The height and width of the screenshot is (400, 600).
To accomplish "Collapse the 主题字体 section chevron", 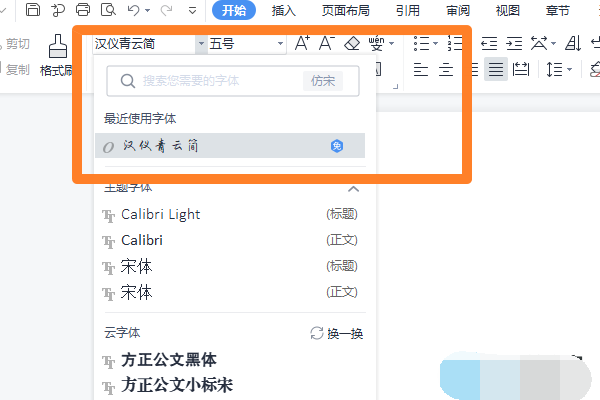I will (352, 188).
